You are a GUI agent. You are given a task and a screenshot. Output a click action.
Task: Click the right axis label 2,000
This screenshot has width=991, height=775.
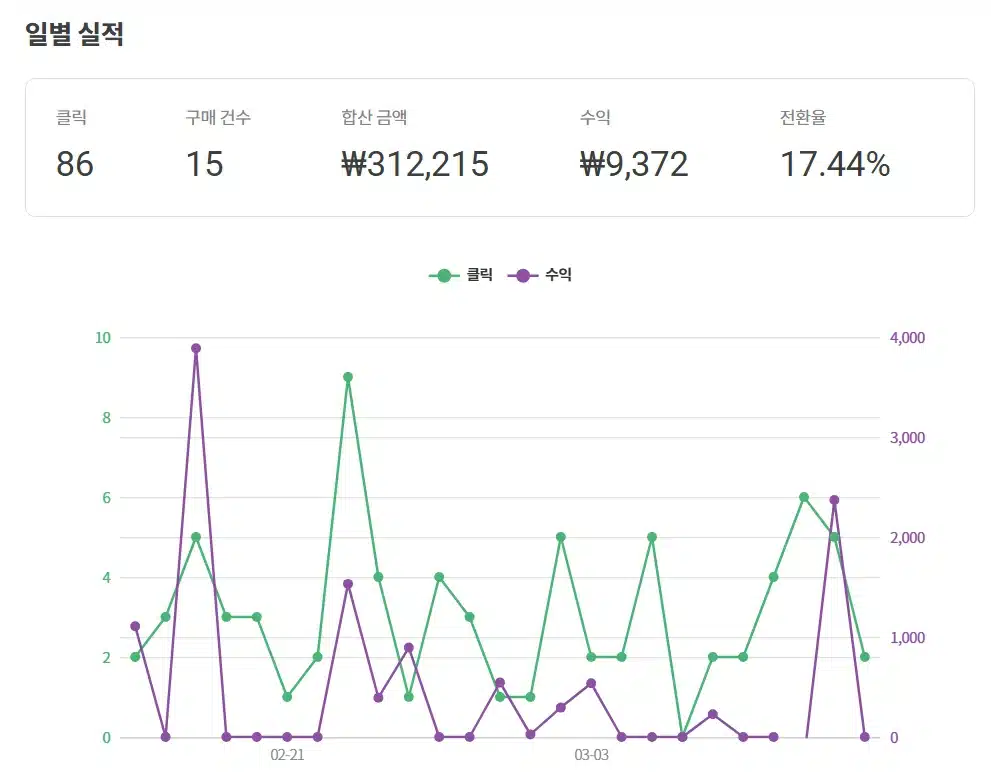908,537
